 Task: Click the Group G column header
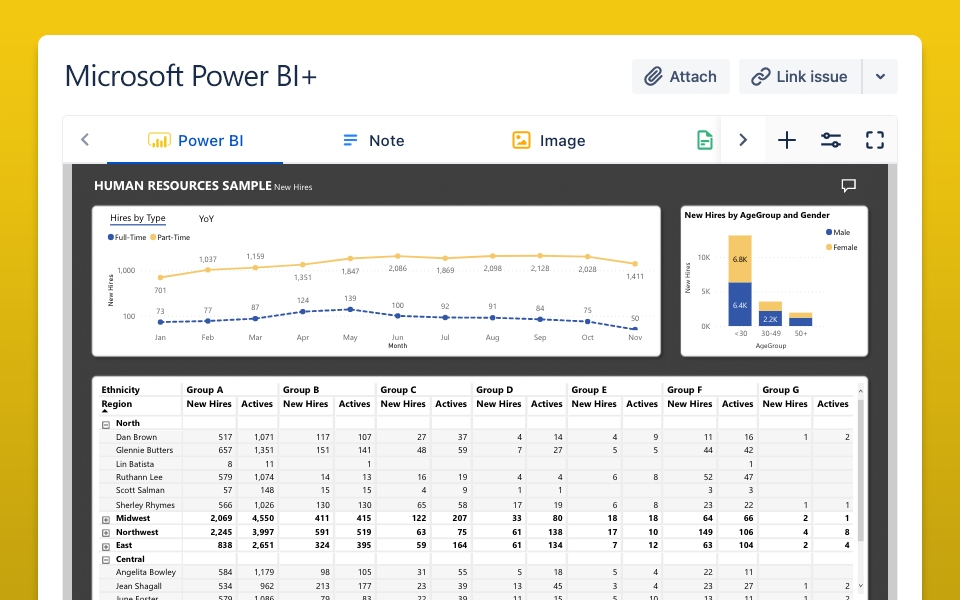point(781,389)
